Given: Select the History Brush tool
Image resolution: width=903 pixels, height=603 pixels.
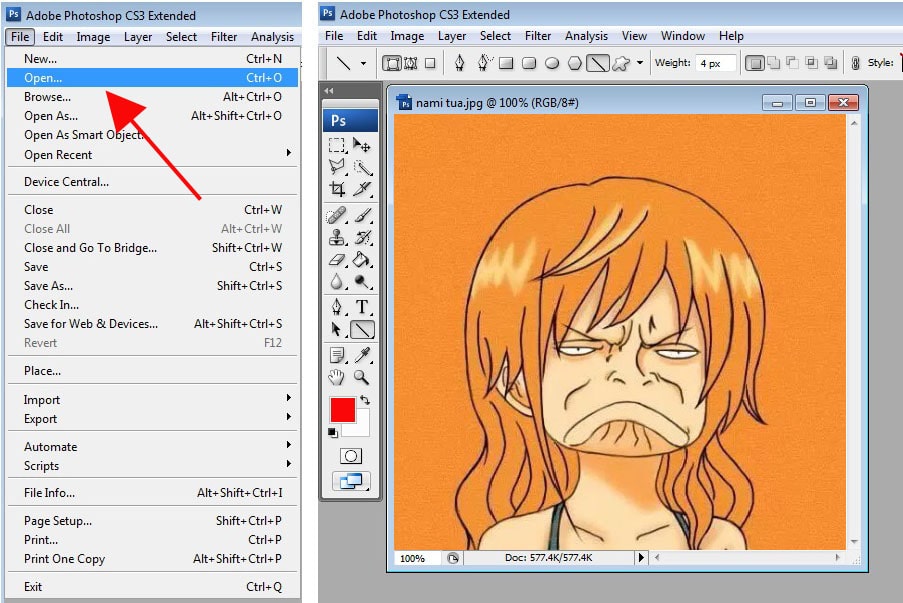Looking at the screenshot, I should [x=362, y=237].
